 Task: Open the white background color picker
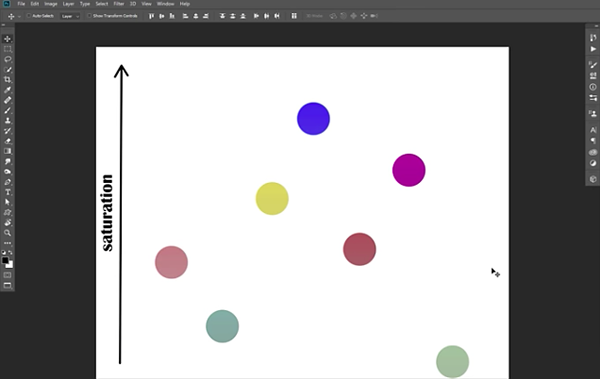(x=10, y=265)
